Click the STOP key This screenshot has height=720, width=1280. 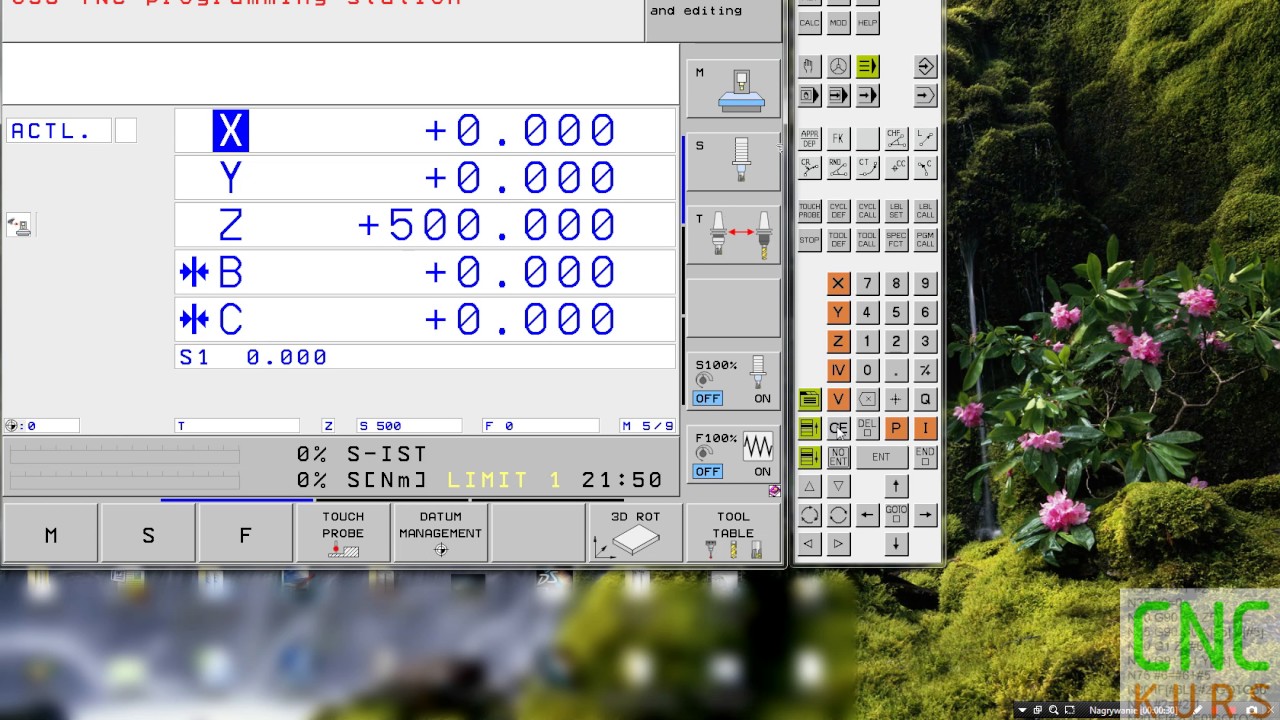tap(809, 240)
